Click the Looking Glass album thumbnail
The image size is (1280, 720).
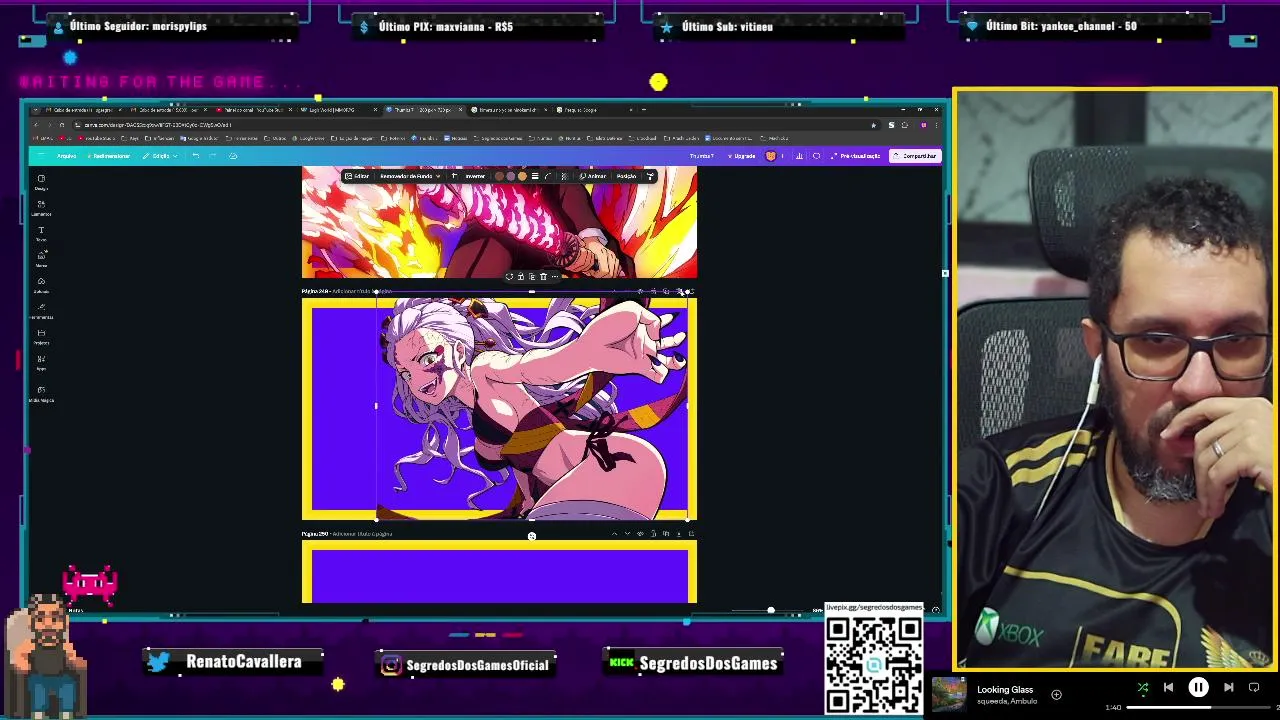click(949, 694)
